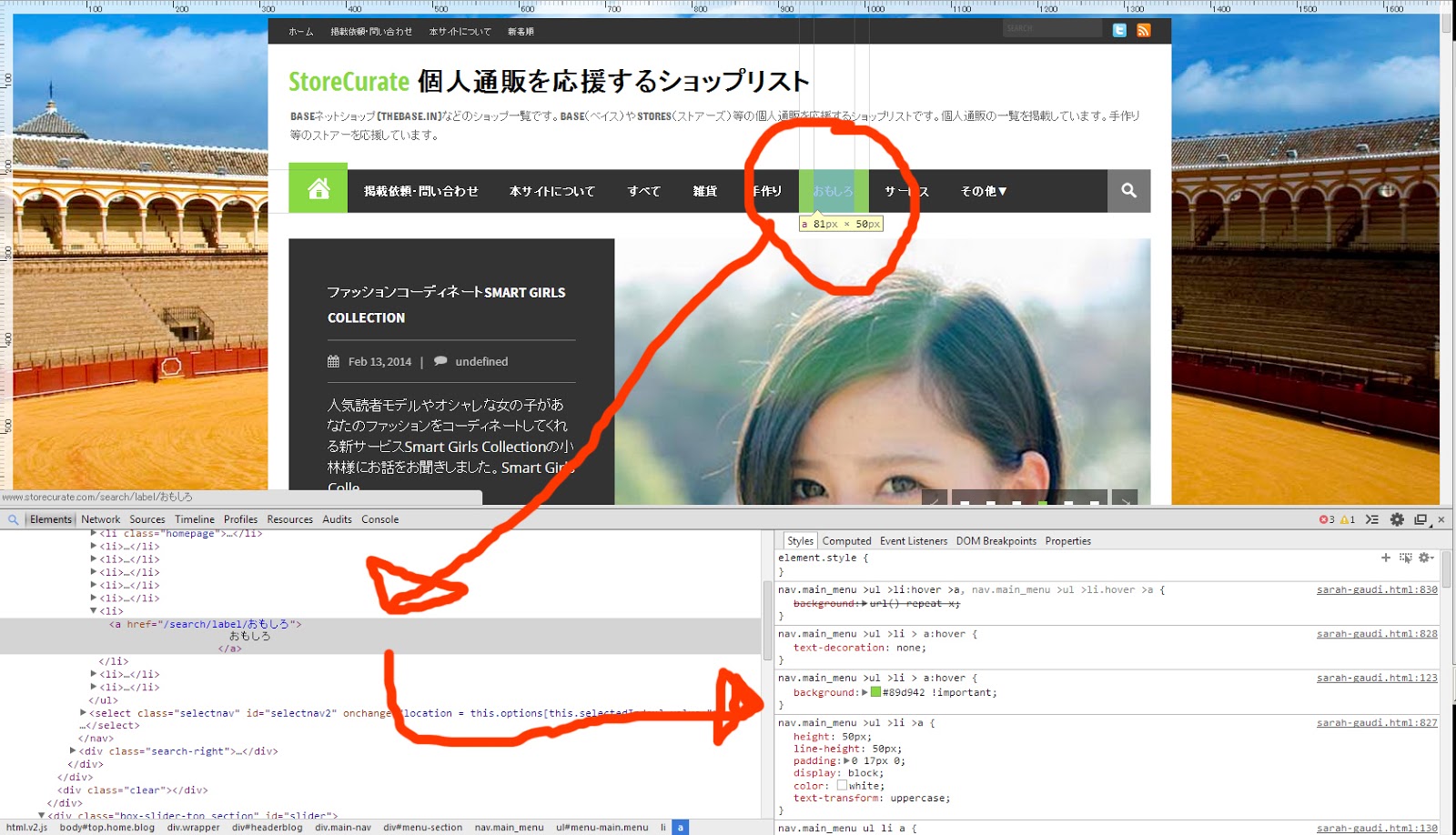1456x835 pixels.
Task: Collapse the expanded li node above the anchor
Action: point(94,611)
